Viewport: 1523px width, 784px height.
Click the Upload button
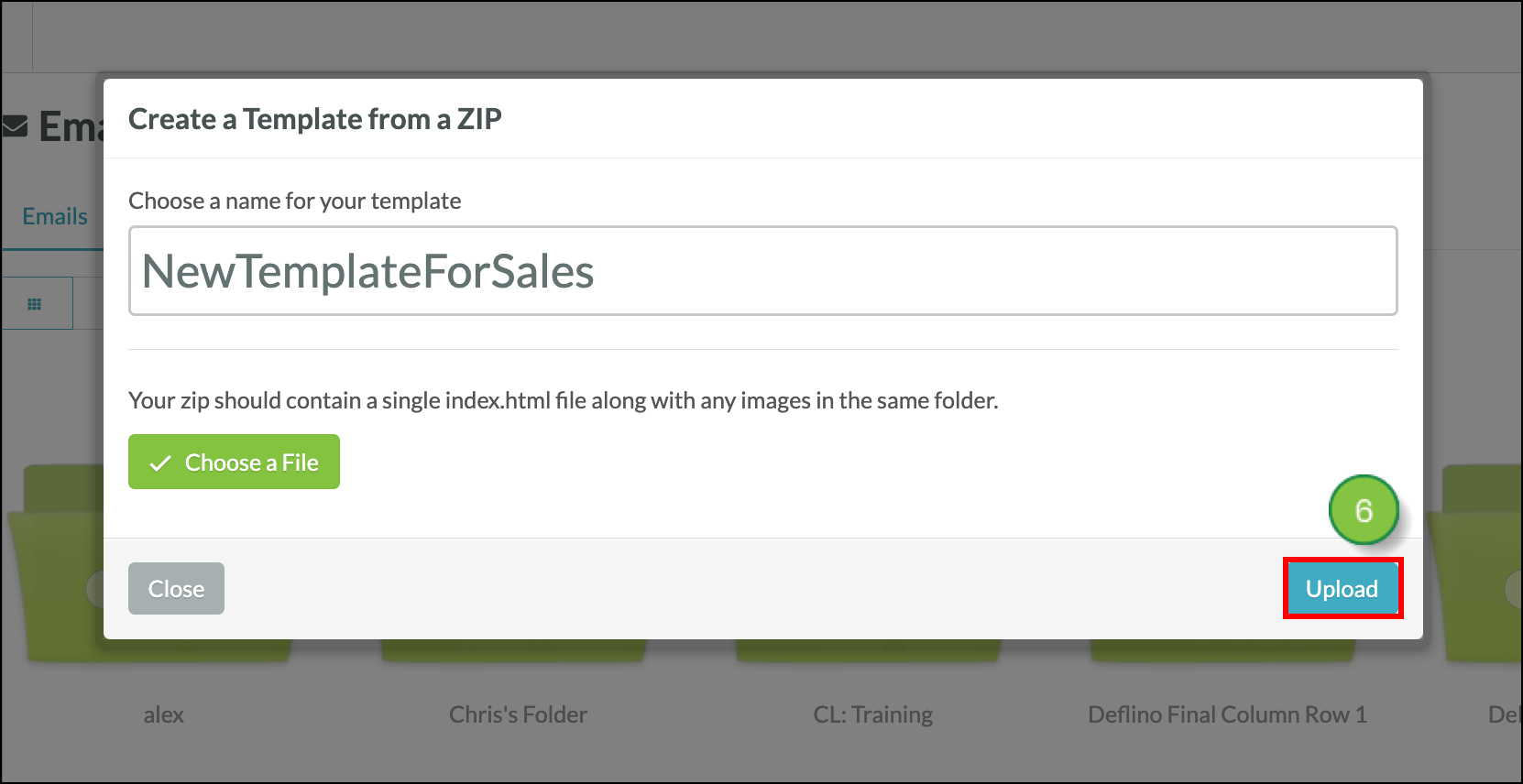1342,589
